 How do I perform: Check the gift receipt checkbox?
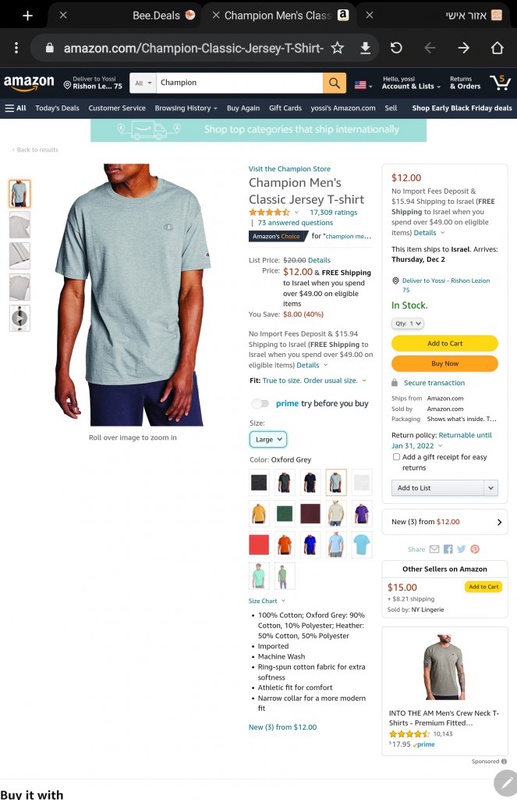tap(396, 457)
